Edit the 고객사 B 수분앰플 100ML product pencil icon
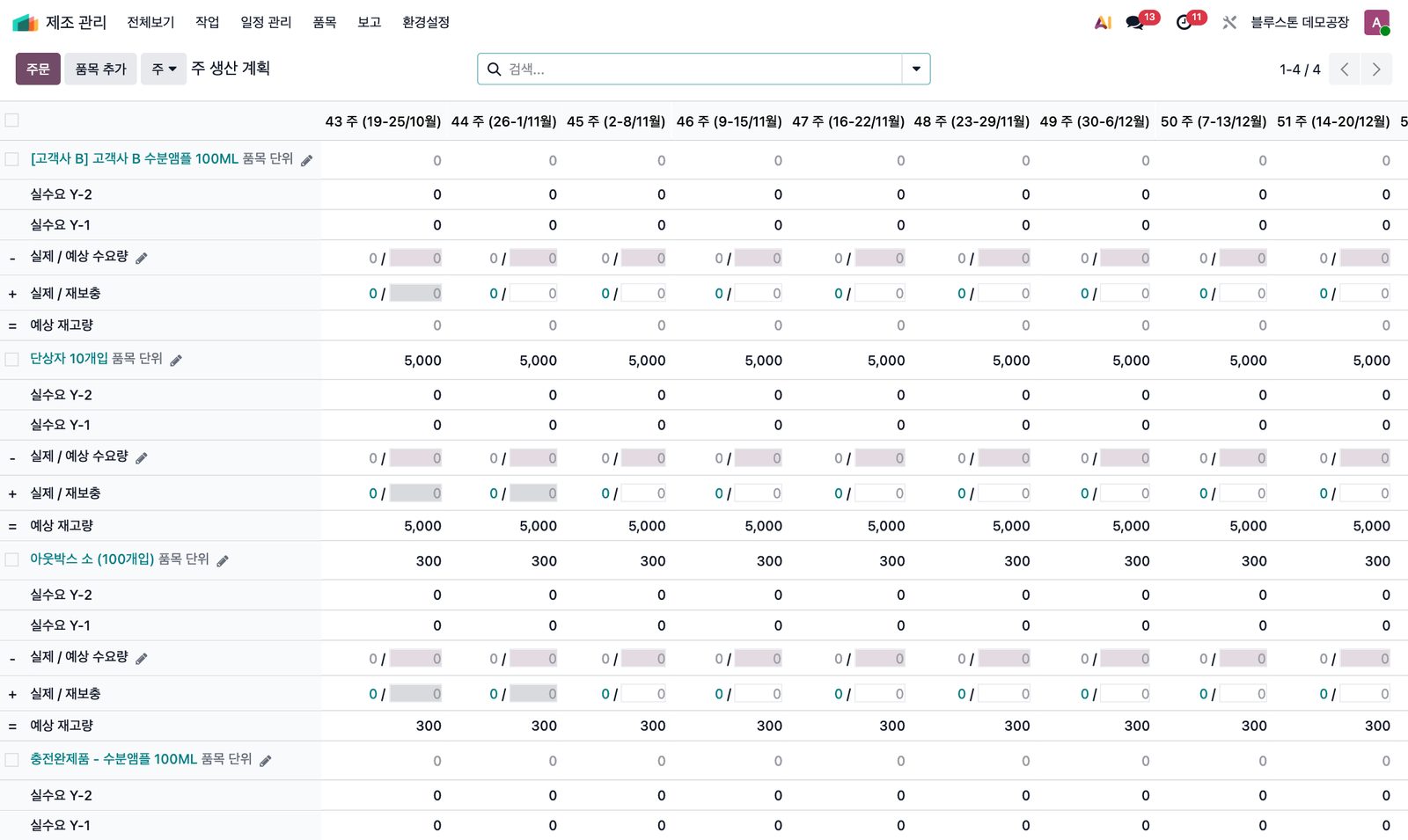Viewport: 1408px width, 840px height. [x=307, y=160]
